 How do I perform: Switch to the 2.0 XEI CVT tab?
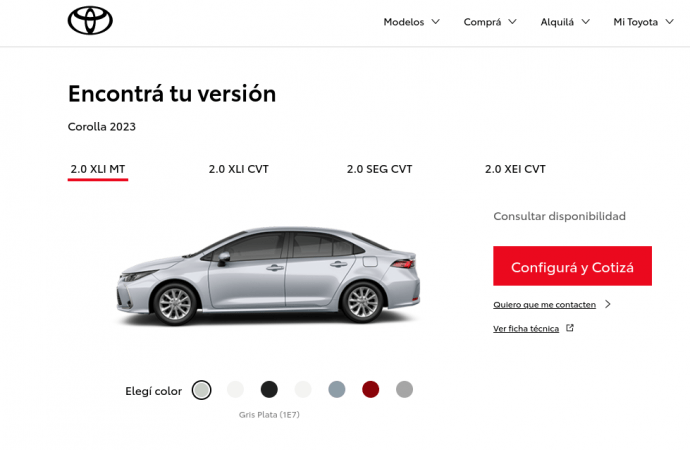tap(515, 169)
